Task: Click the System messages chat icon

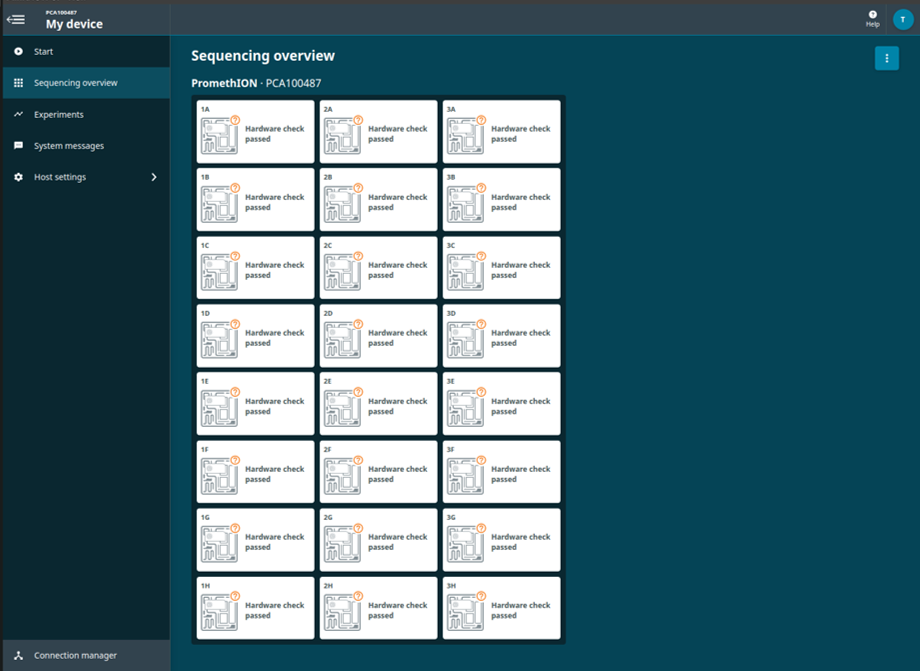Action: 19,145
